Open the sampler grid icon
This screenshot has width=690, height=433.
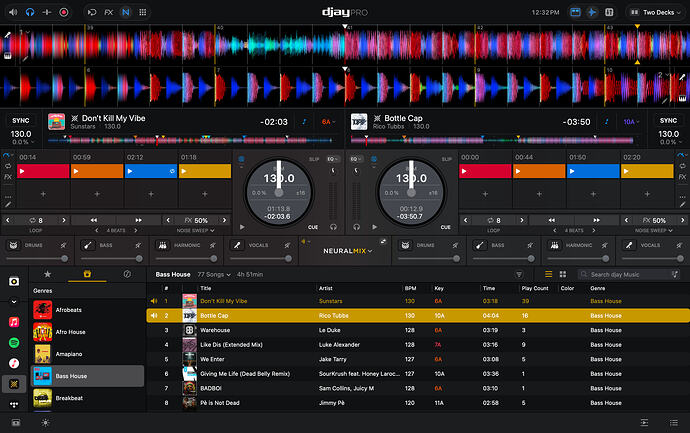coord(143,12)
